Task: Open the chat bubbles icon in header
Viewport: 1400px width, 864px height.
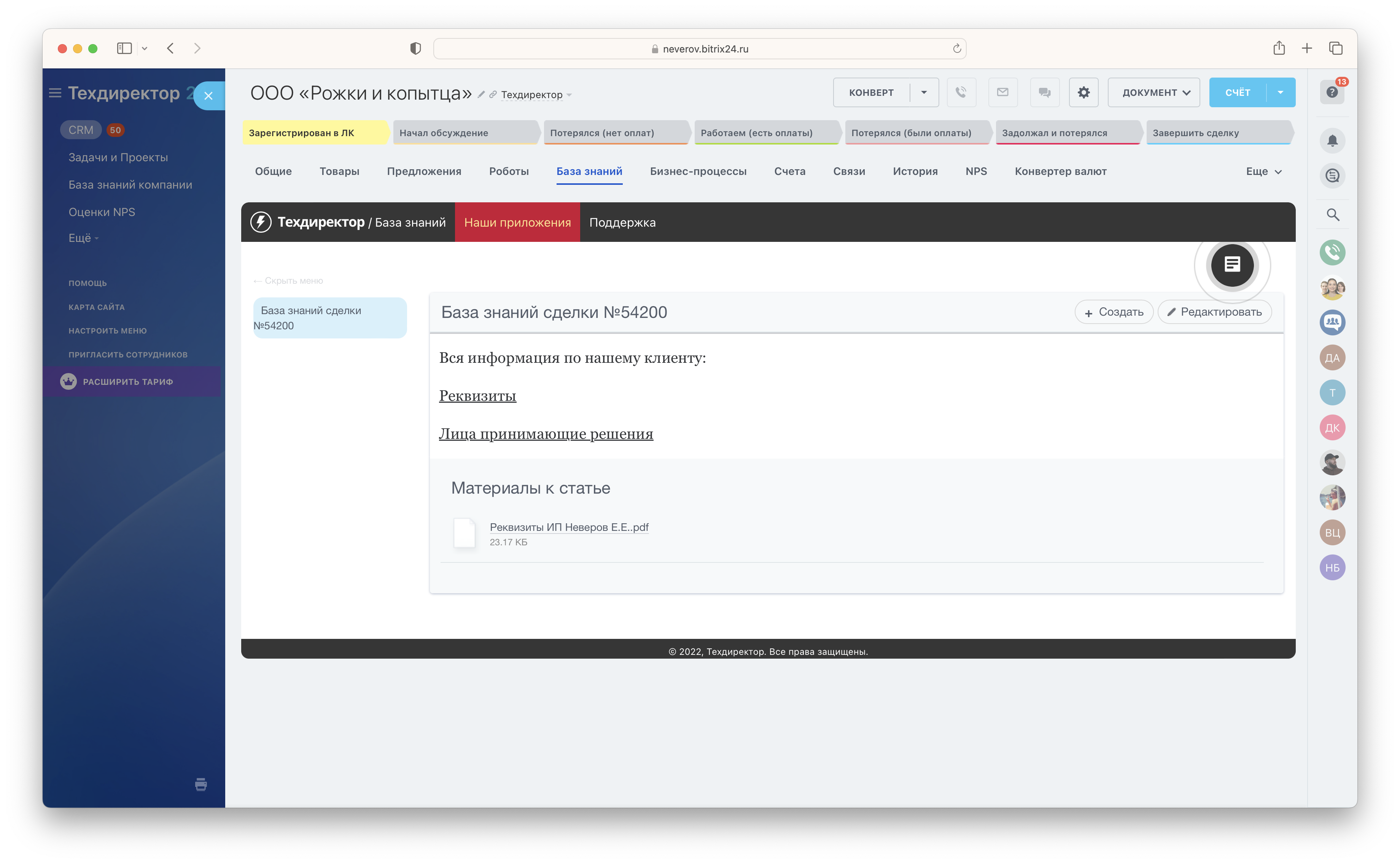Action: 1044,92
